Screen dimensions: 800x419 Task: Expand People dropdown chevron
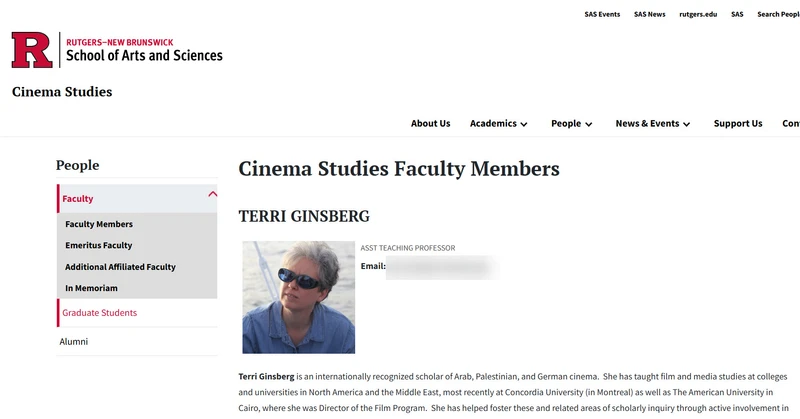point(588,124)
